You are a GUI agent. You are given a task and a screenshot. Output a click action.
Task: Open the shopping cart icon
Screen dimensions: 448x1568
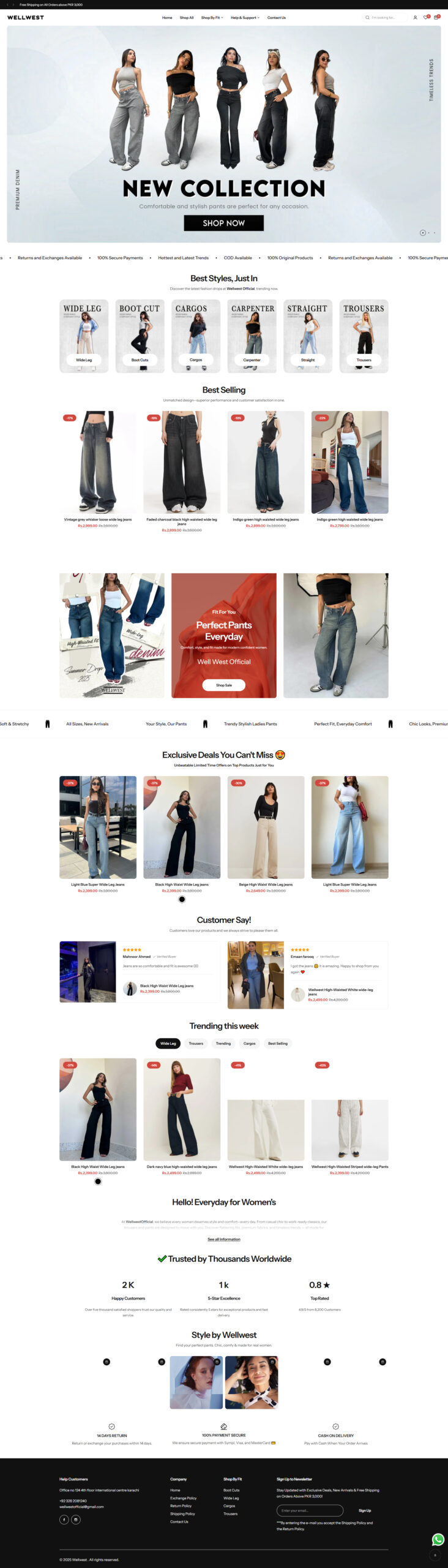[436, 18]
